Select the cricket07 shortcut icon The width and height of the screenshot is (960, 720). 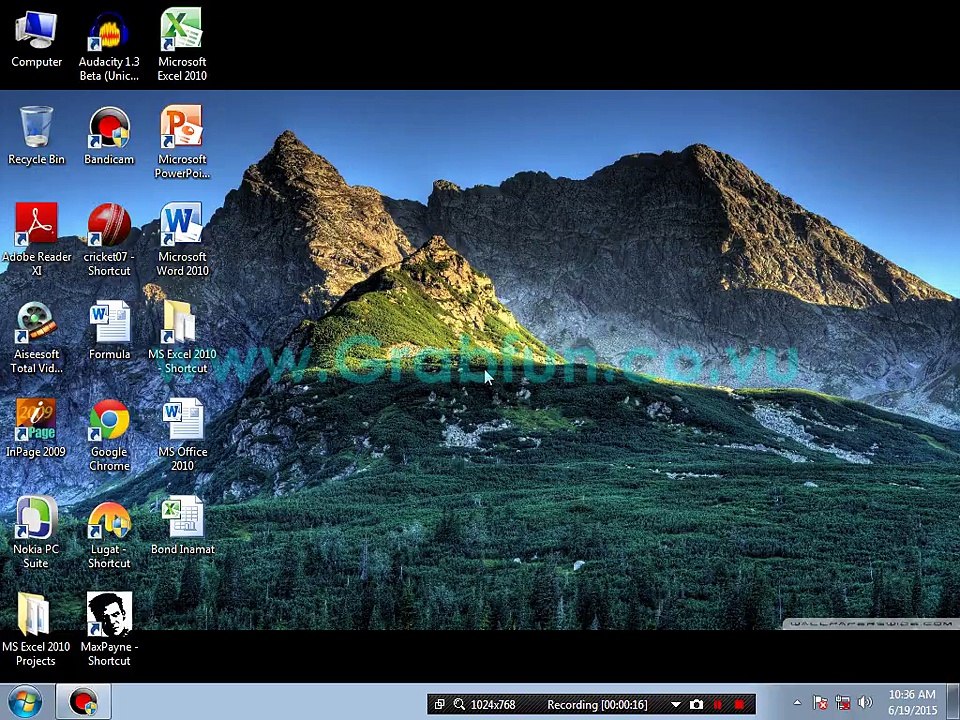pos(108,239)
